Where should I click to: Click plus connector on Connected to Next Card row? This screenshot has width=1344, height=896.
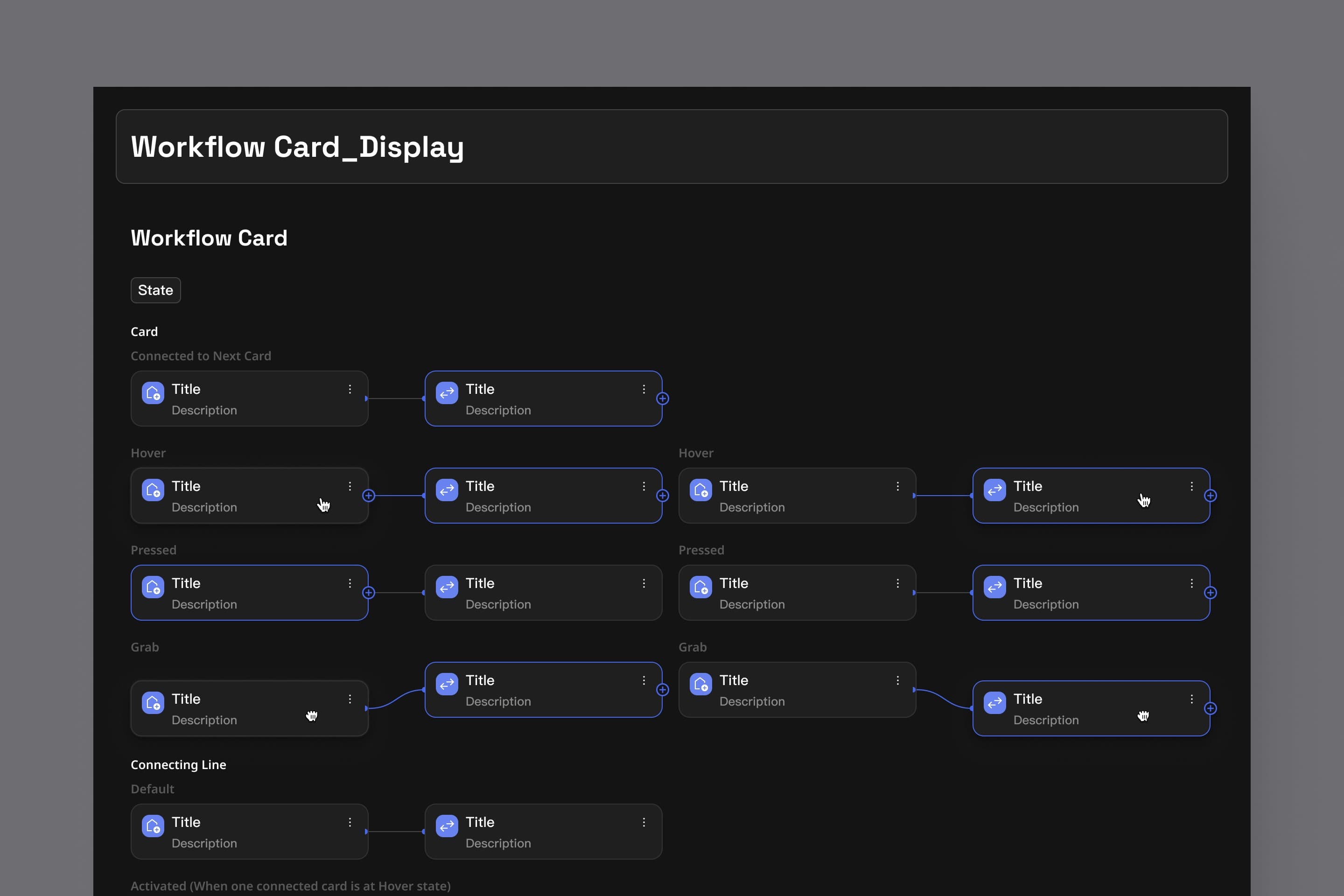click(x=662, y=399)
